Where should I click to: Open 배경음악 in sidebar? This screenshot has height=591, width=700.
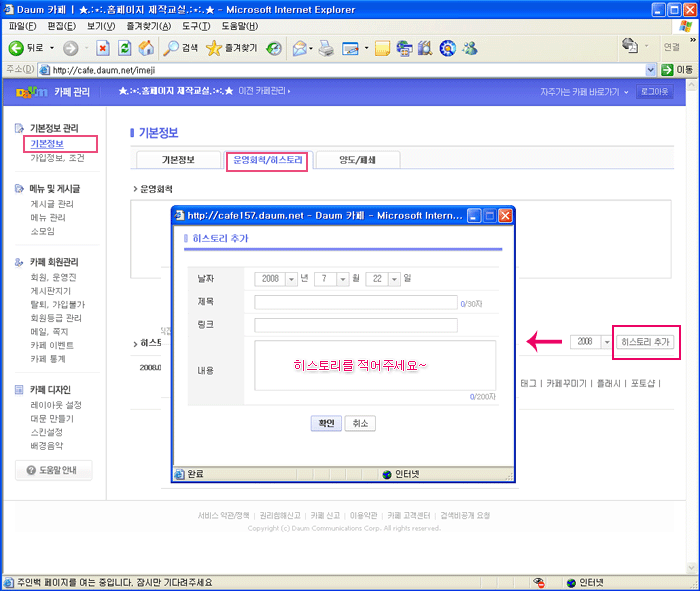(x=47, y=446)
